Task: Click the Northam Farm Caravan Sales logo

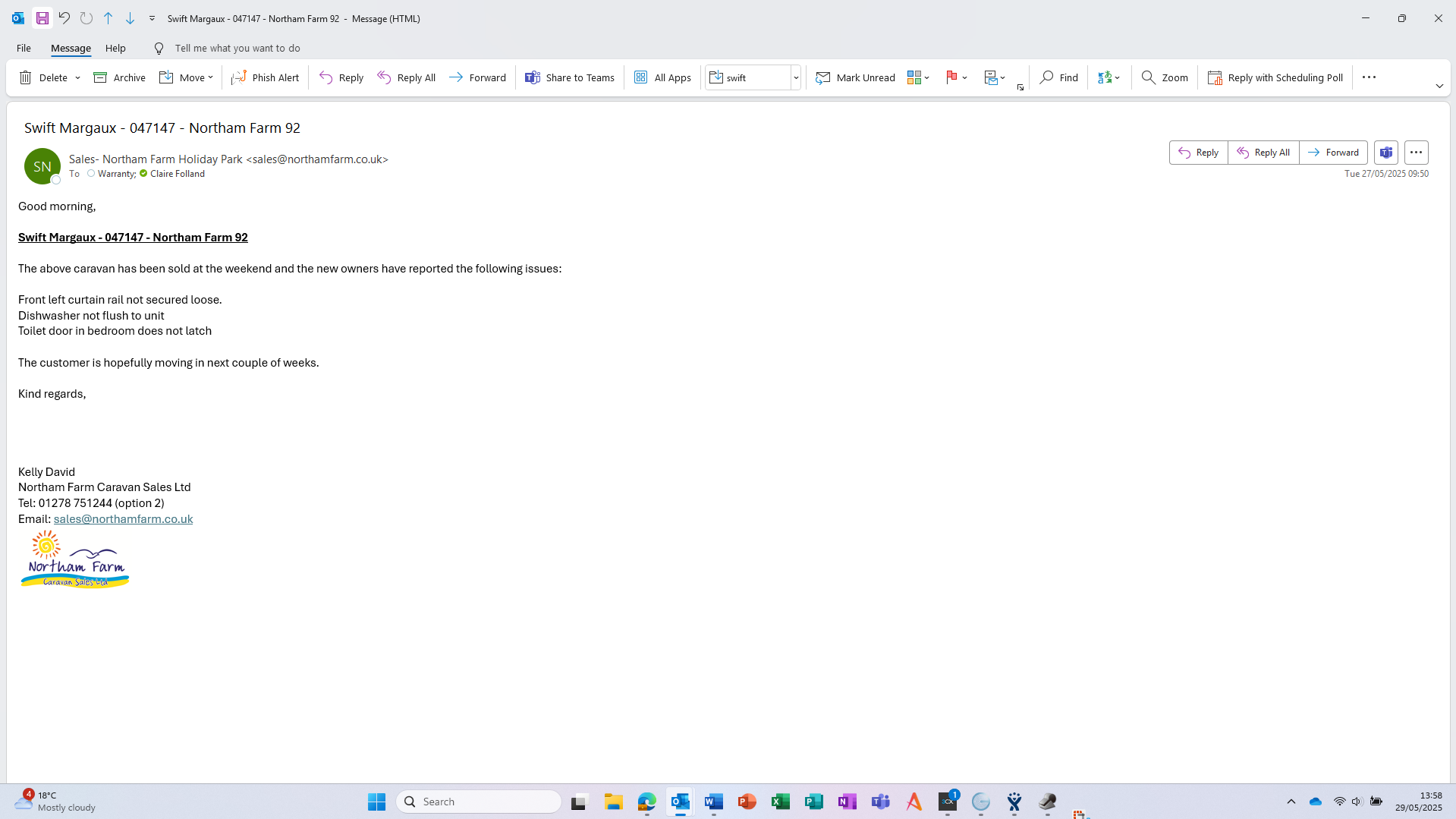Action: pyautogui.click(x=75, y=559)
